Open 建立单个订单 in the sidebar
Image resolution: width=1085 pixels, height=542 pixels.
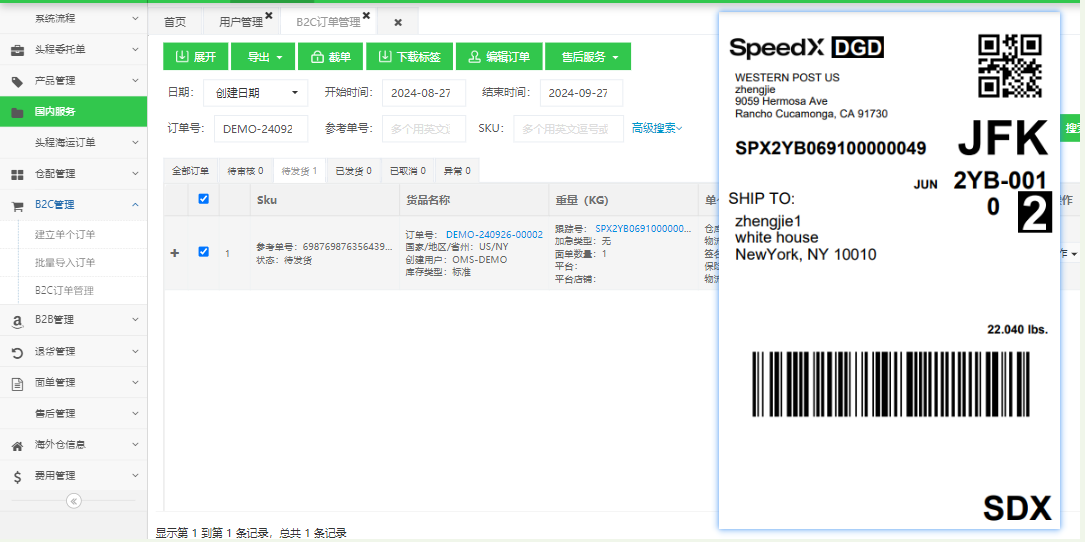(x=65, y=235)
